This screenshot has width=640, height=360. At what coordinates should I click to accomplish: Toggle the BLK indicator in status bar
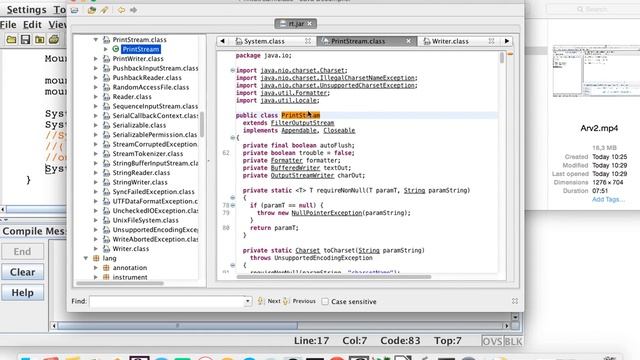(x=513, y=341)
